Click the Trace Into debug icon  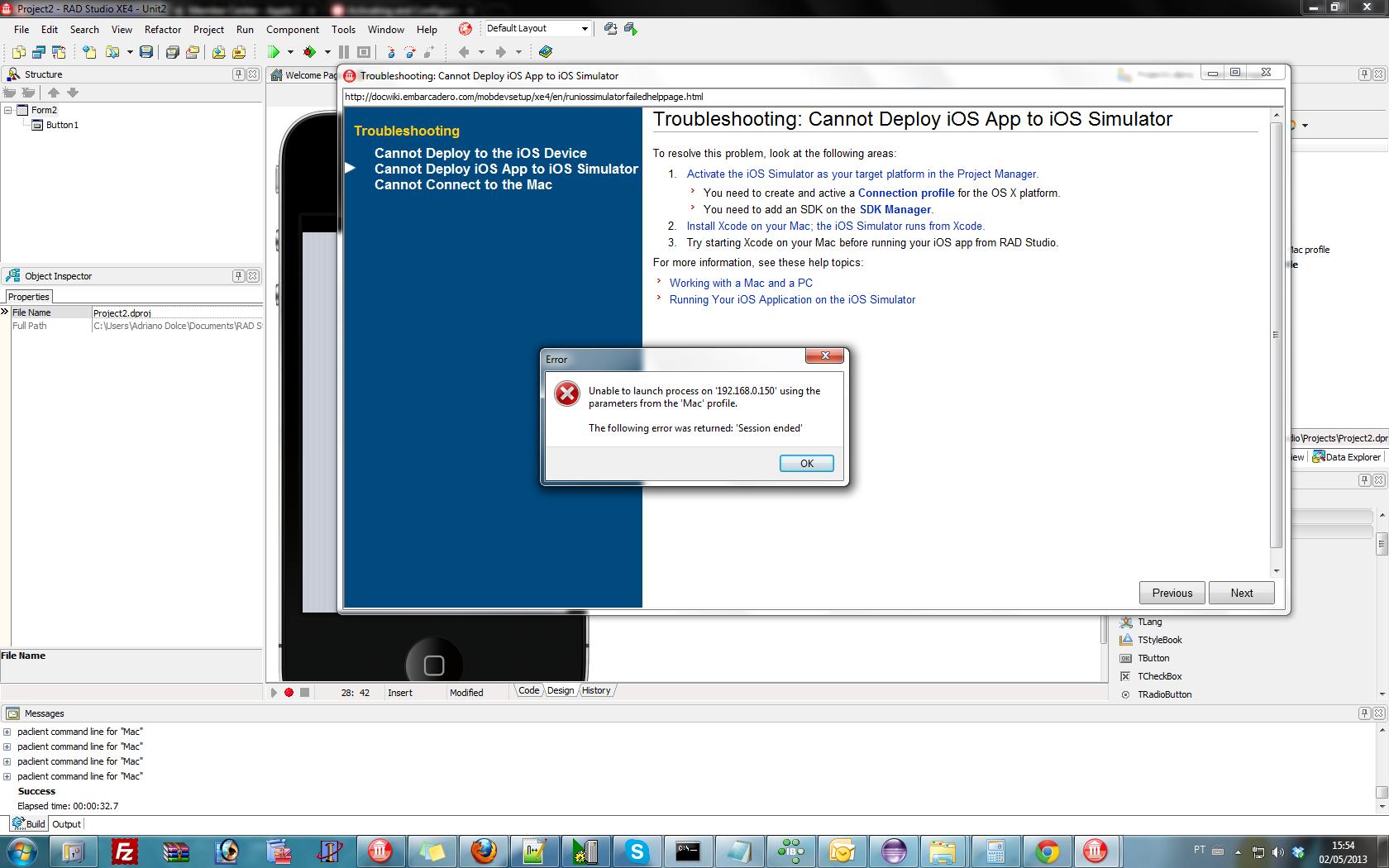392,52
